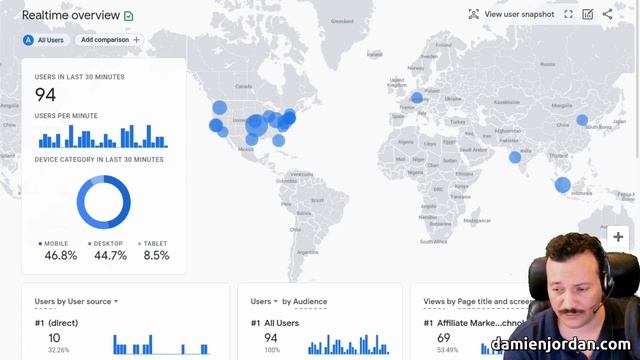Viewport: 640px width, 360px height.
Task: Click the Desktop 44.7% legend entry
Action: coord(108,251)
